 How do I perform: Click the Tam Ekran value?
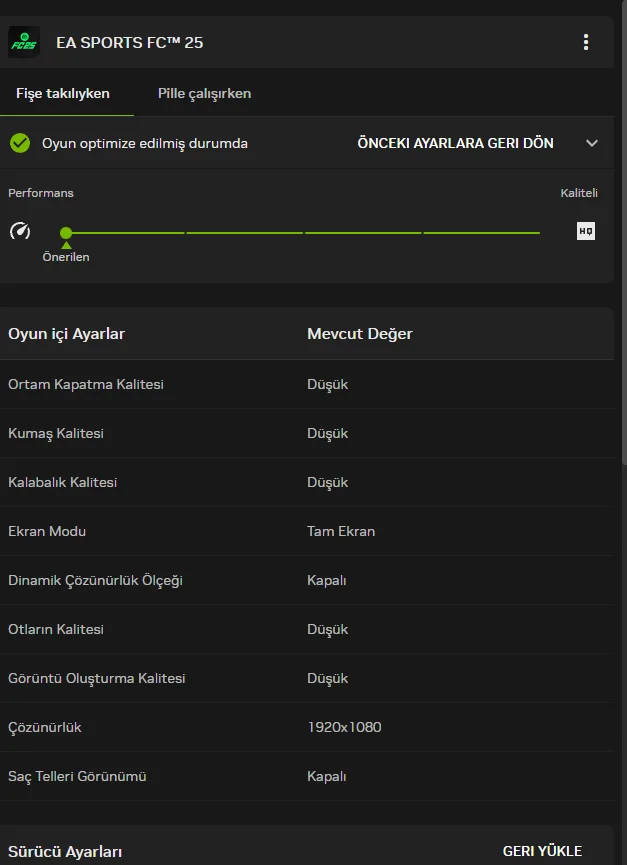point(341,531)
